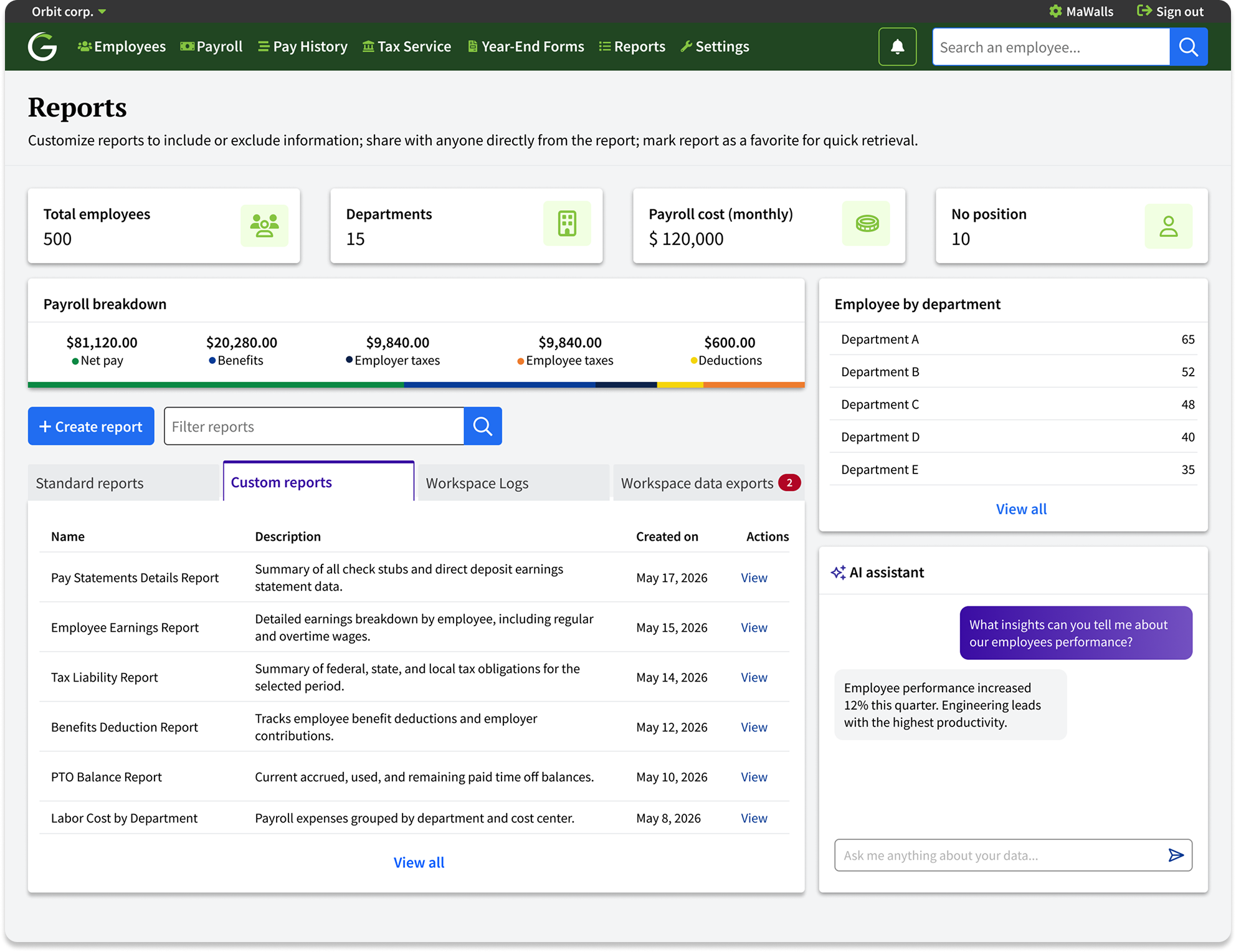
Task: Click the Description column header
Action: click(288, 536)
